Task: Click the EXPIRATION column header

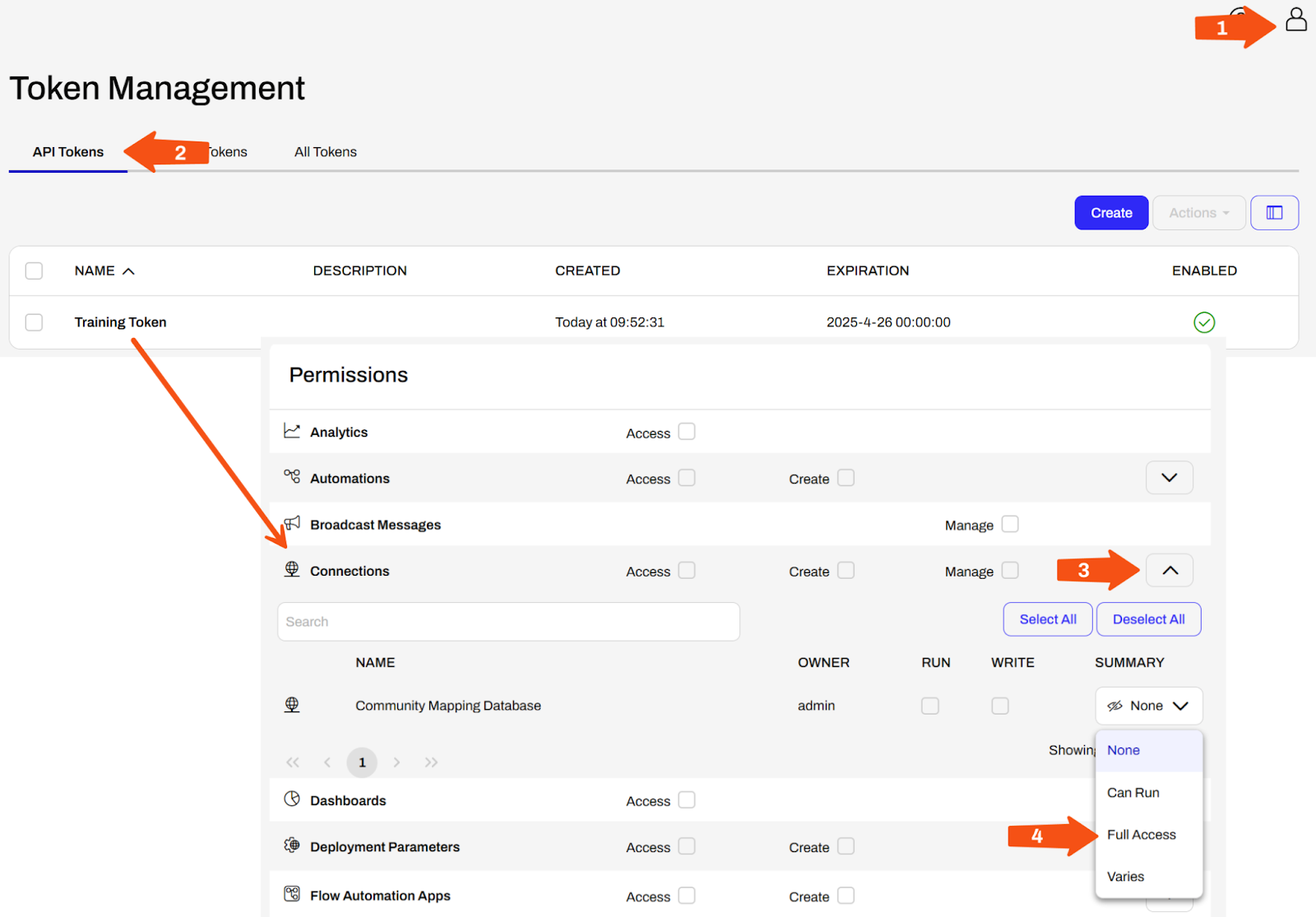Action: point(868,271)
